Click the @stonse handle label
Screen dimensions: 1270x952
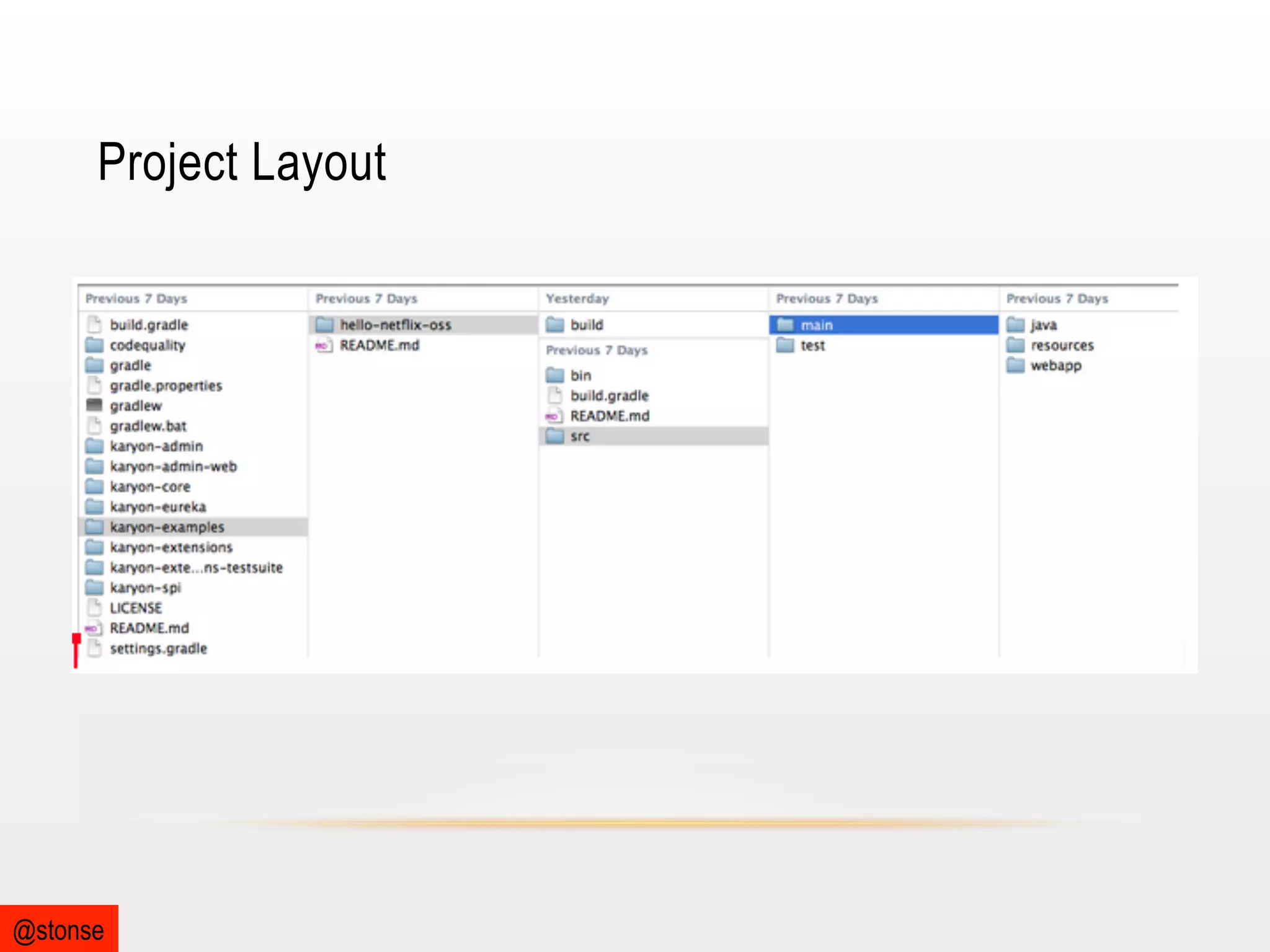59,931
